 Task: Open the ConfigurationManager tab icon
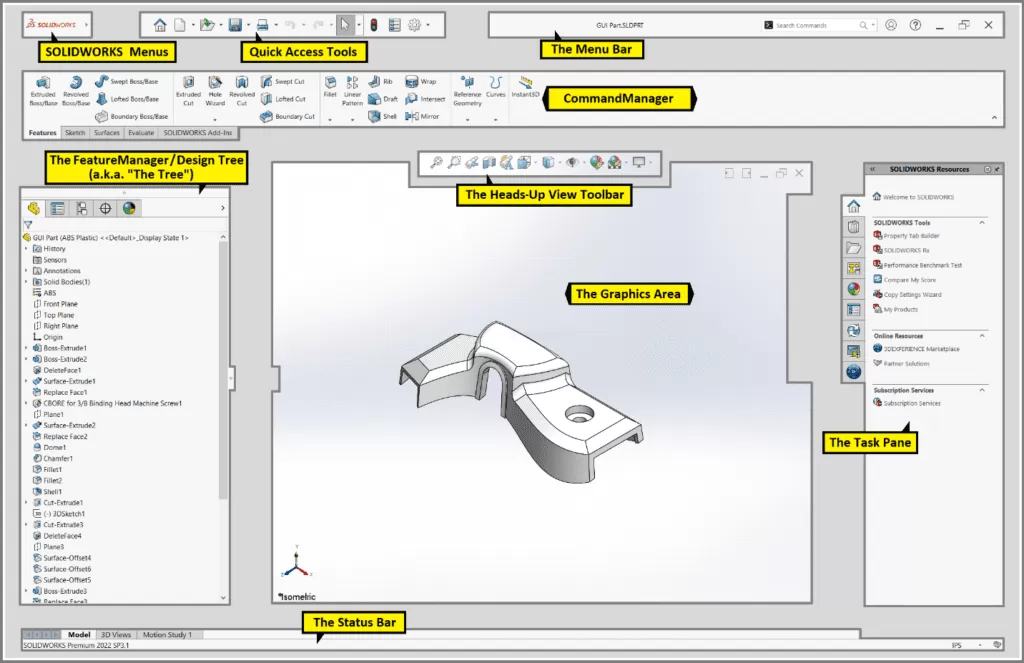point(82,208)
